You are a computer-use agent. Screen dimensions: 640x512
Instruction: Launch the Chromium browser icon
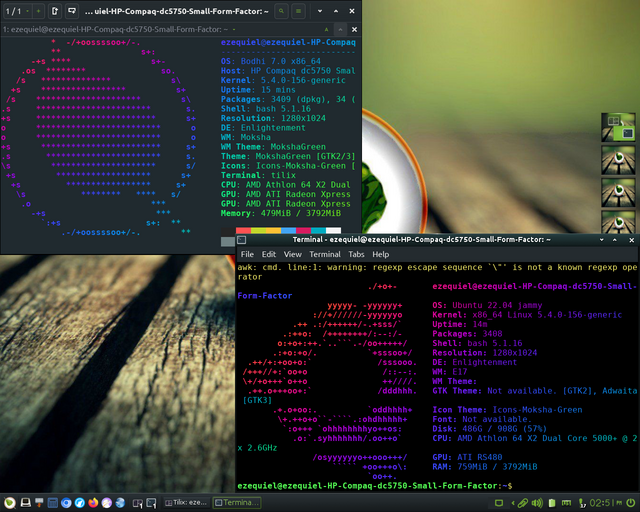tap(66, 503)
